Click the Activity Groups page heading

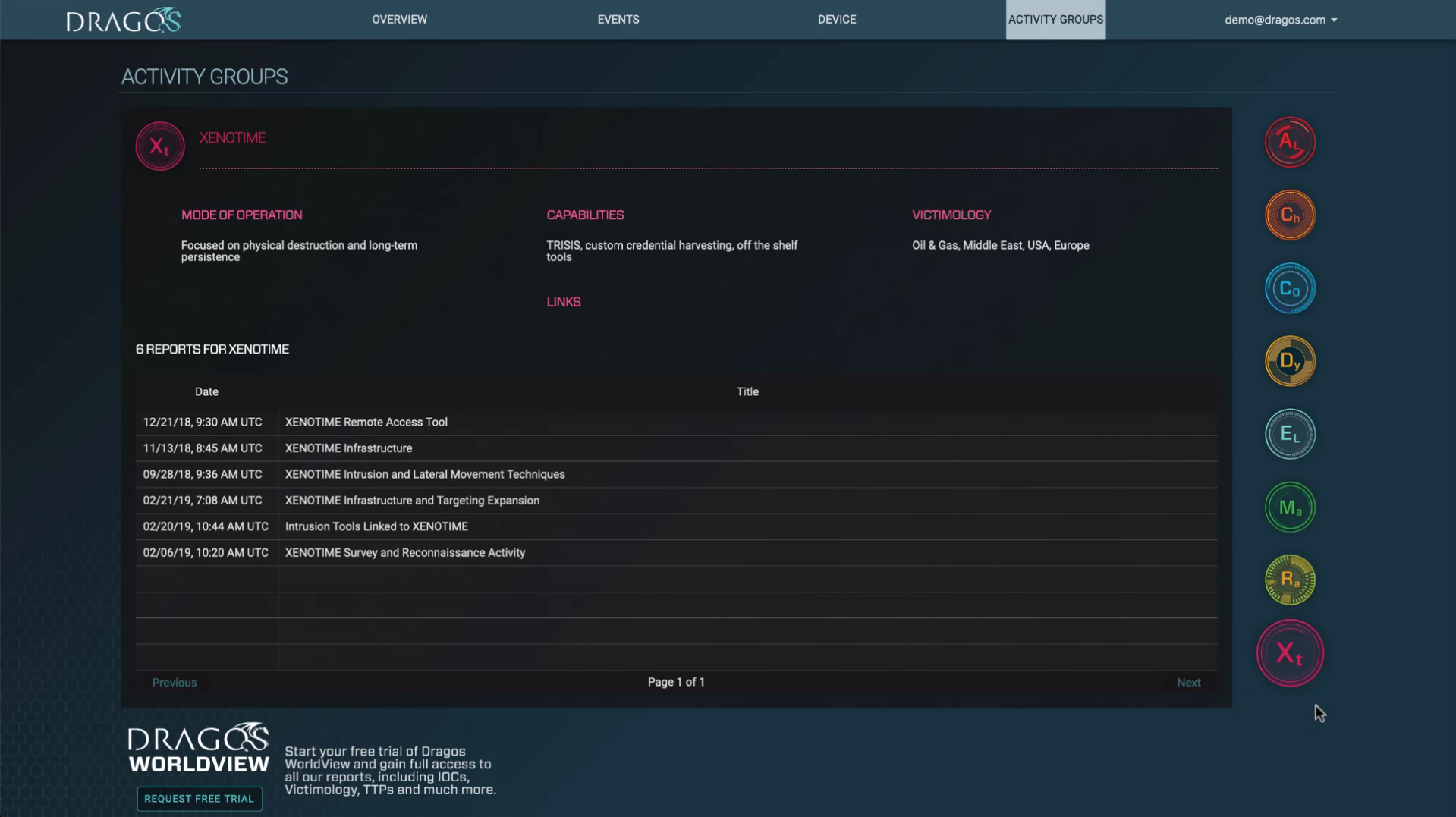(x=205, y=77)
